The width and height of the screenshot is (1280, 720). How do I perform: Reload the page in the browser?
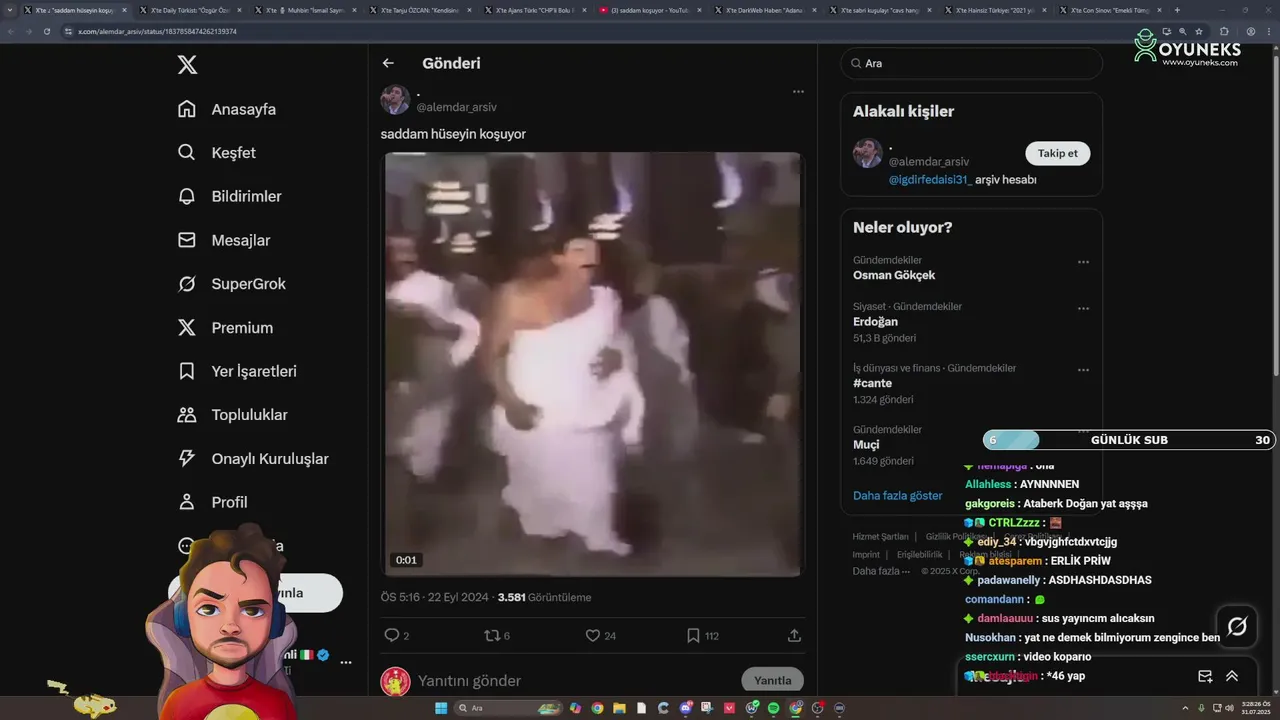click(x=47, y=31)
